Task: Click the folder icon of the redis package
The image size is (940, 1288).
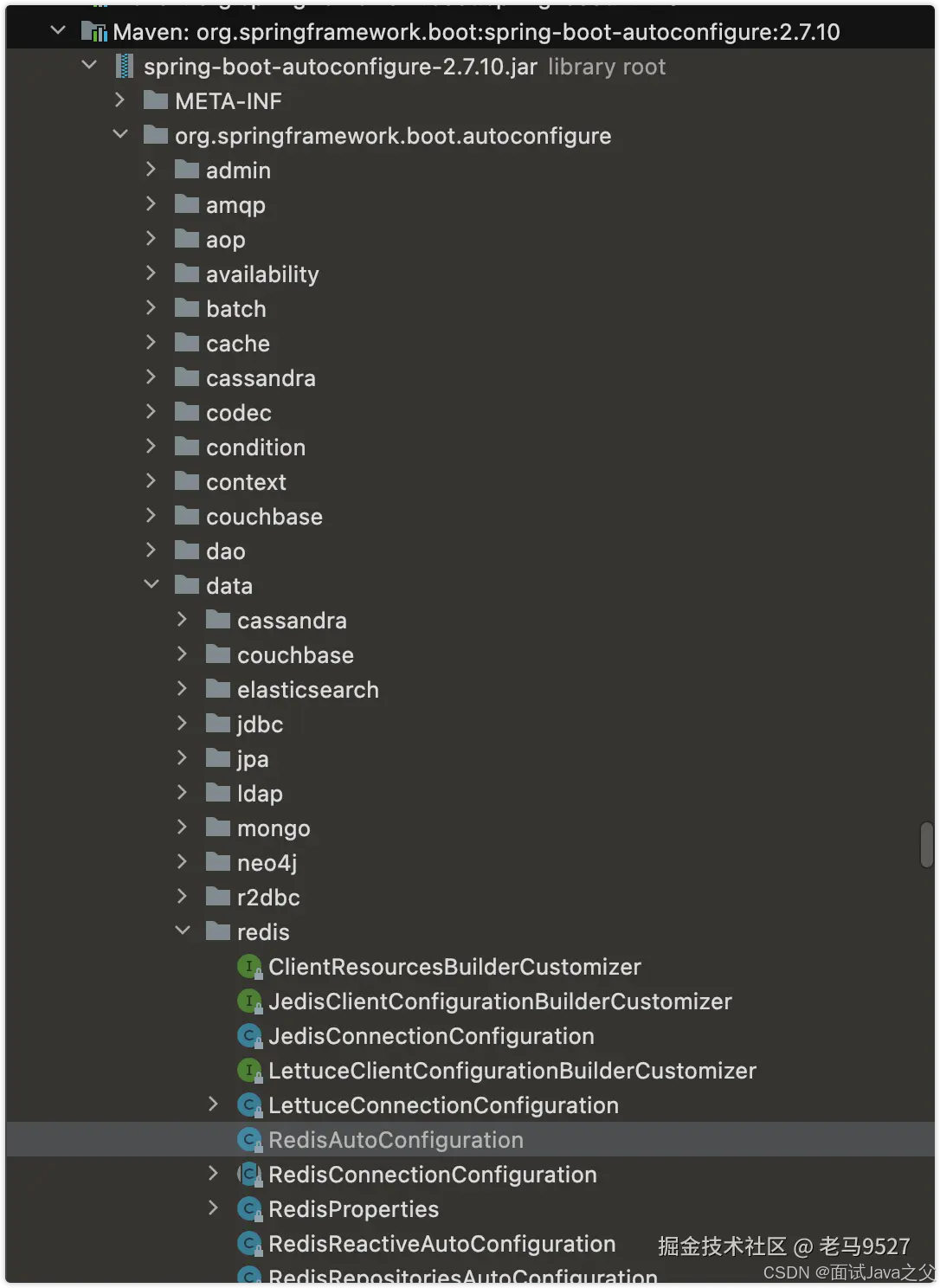Action: pyautogui.click(x=218, y=931)
